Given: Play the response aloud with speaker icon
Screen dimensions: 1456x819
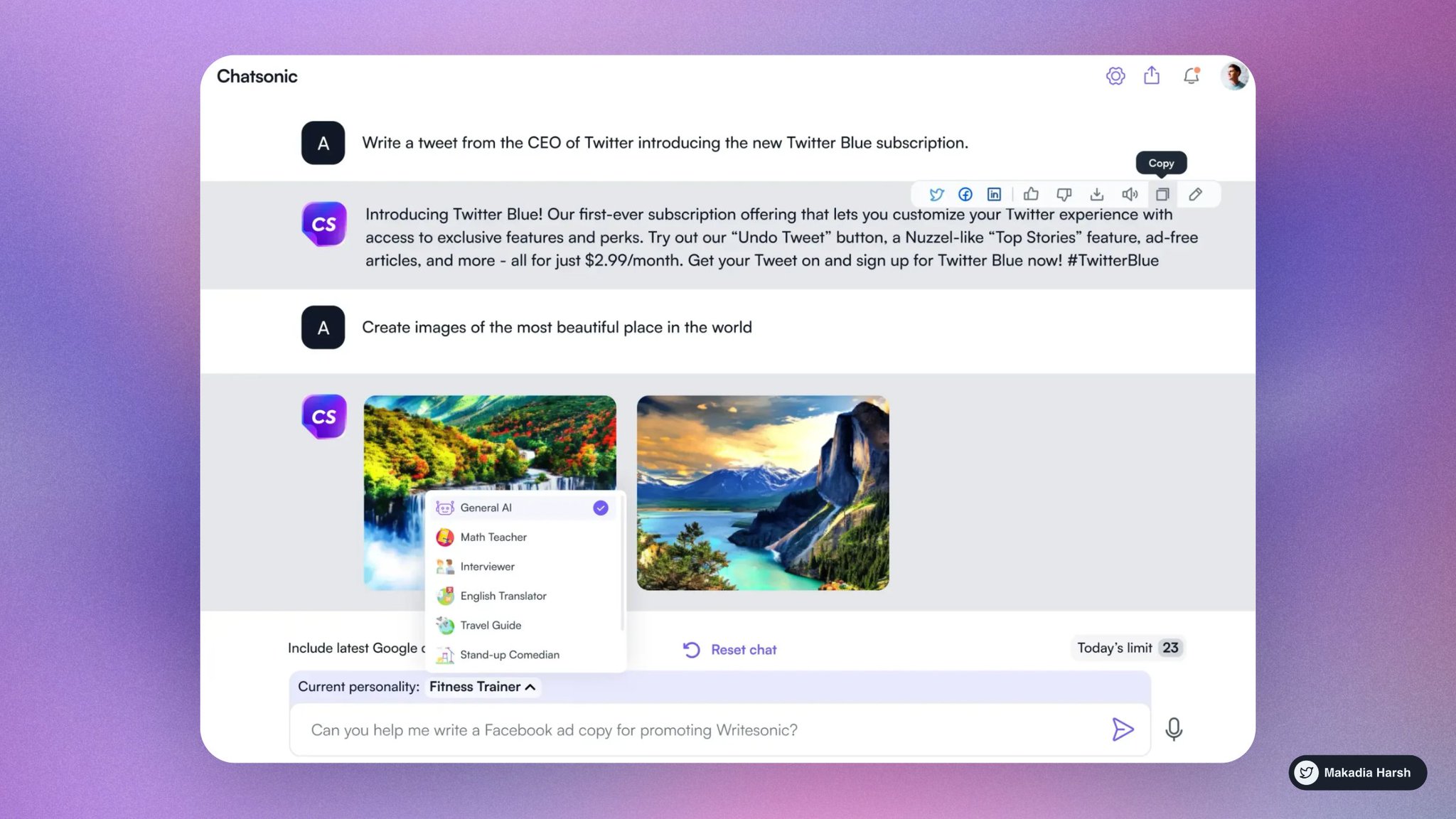Looking at the screenshot, I should (x=1130, y=194).
